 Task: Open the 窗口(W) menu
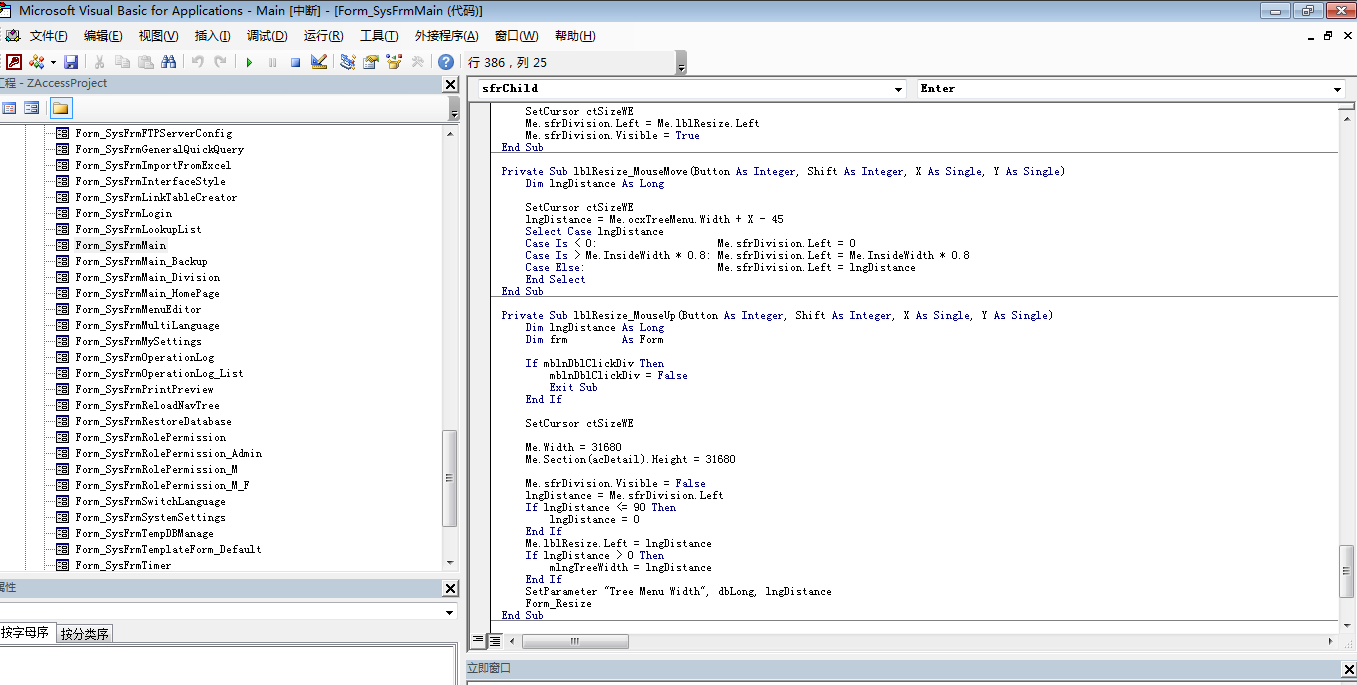516,36
